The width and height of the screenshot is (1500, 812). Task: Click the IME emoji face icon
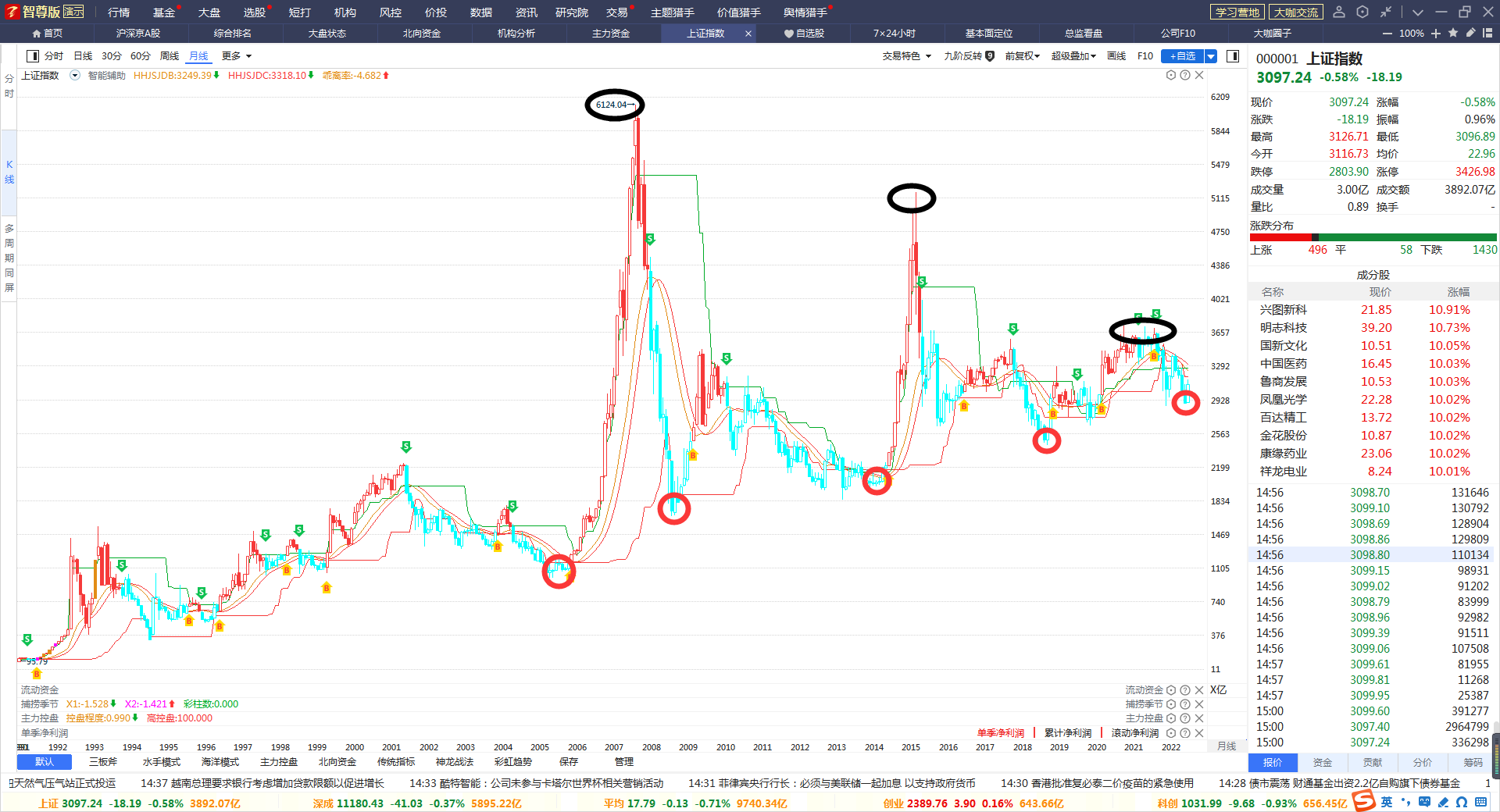1424,802
